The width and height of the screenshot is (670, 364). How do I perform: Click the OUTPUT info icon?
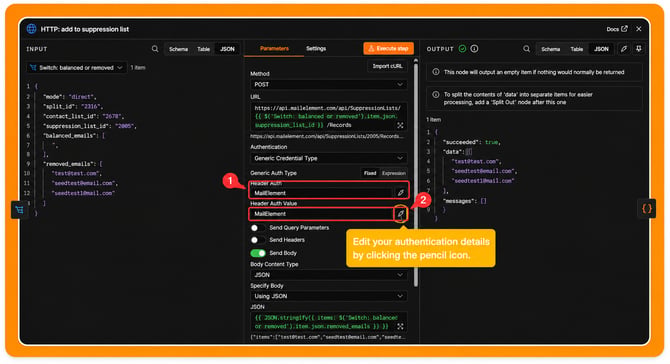(474, 49)
